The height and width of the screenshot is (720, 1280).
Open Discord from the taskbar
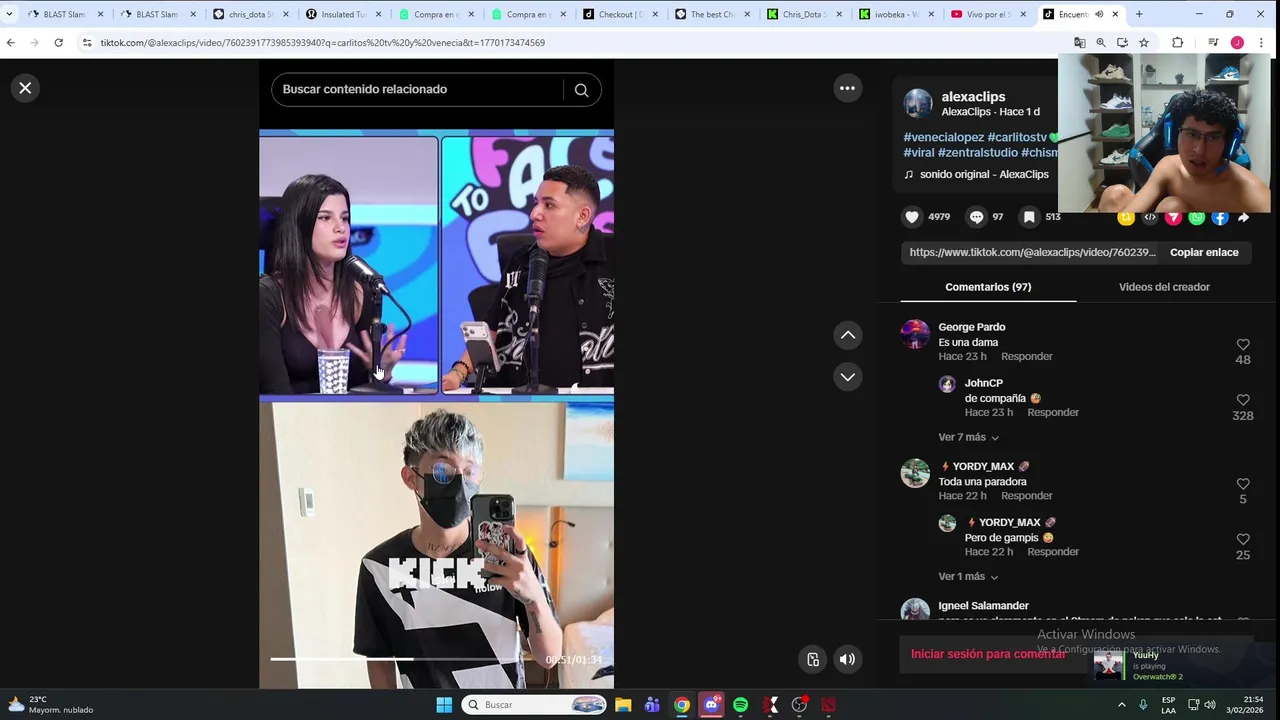[711, 705]
